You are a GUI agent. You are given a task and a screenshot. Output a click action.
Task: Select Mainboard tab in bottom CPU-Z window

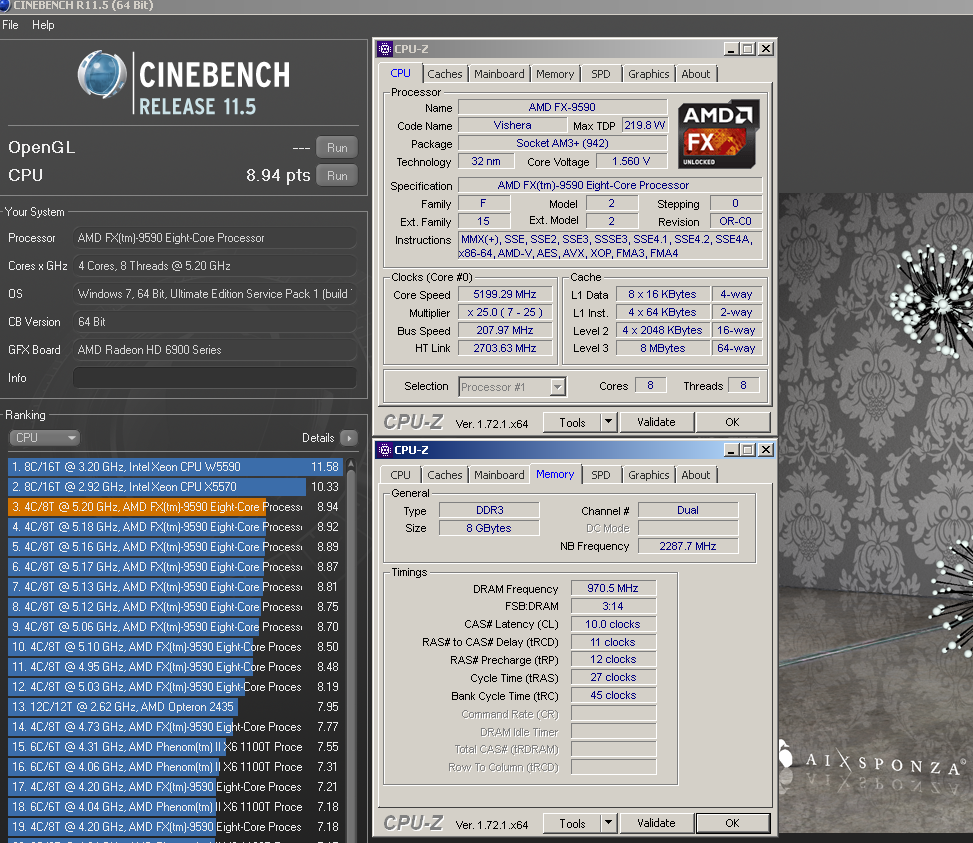click(x=500, y=475)
